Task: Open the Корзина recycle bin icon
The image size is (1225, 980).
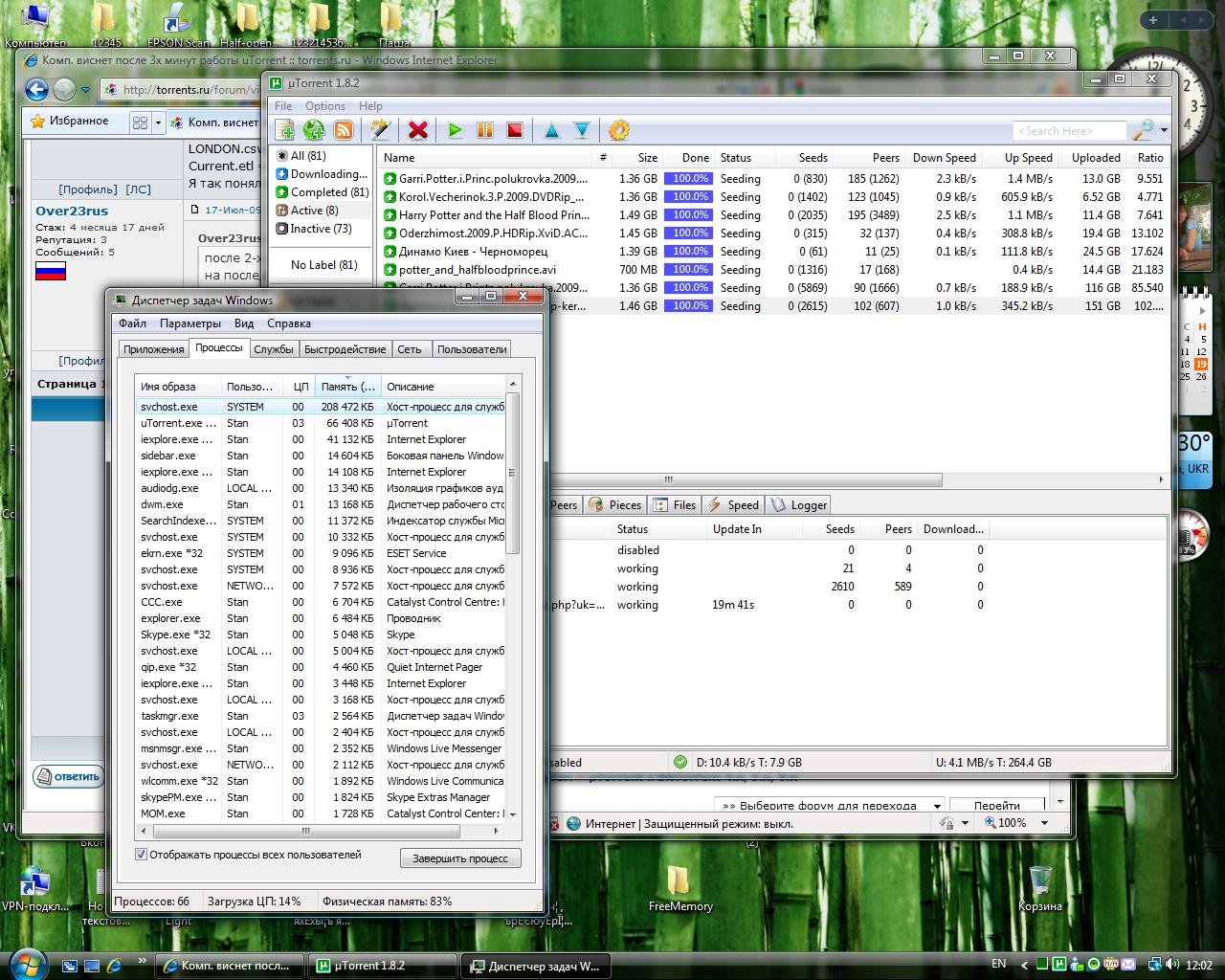Action: coord(1040,889)
